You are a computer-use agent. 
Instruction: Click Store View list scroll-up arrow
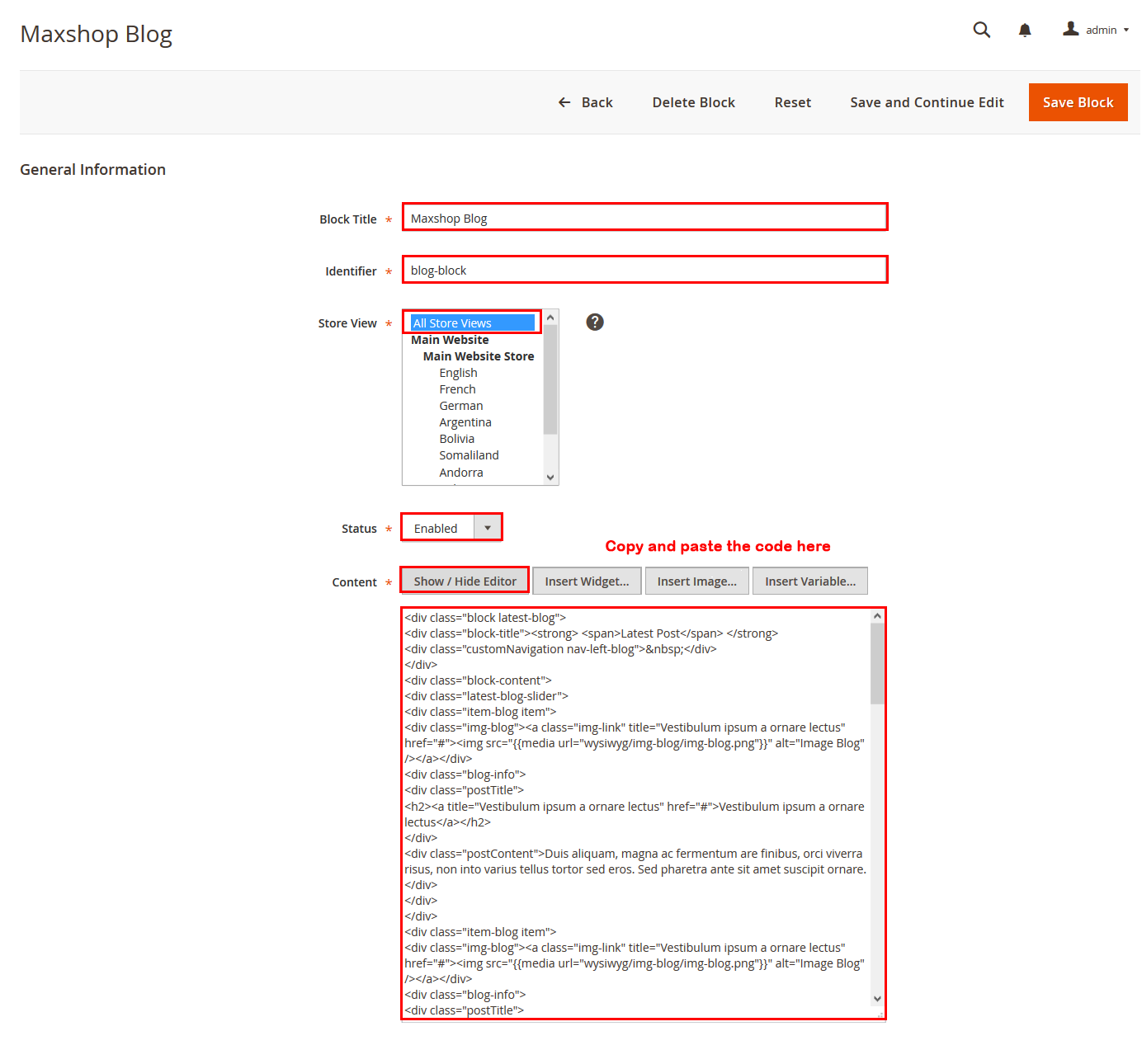tap(550, 318)
